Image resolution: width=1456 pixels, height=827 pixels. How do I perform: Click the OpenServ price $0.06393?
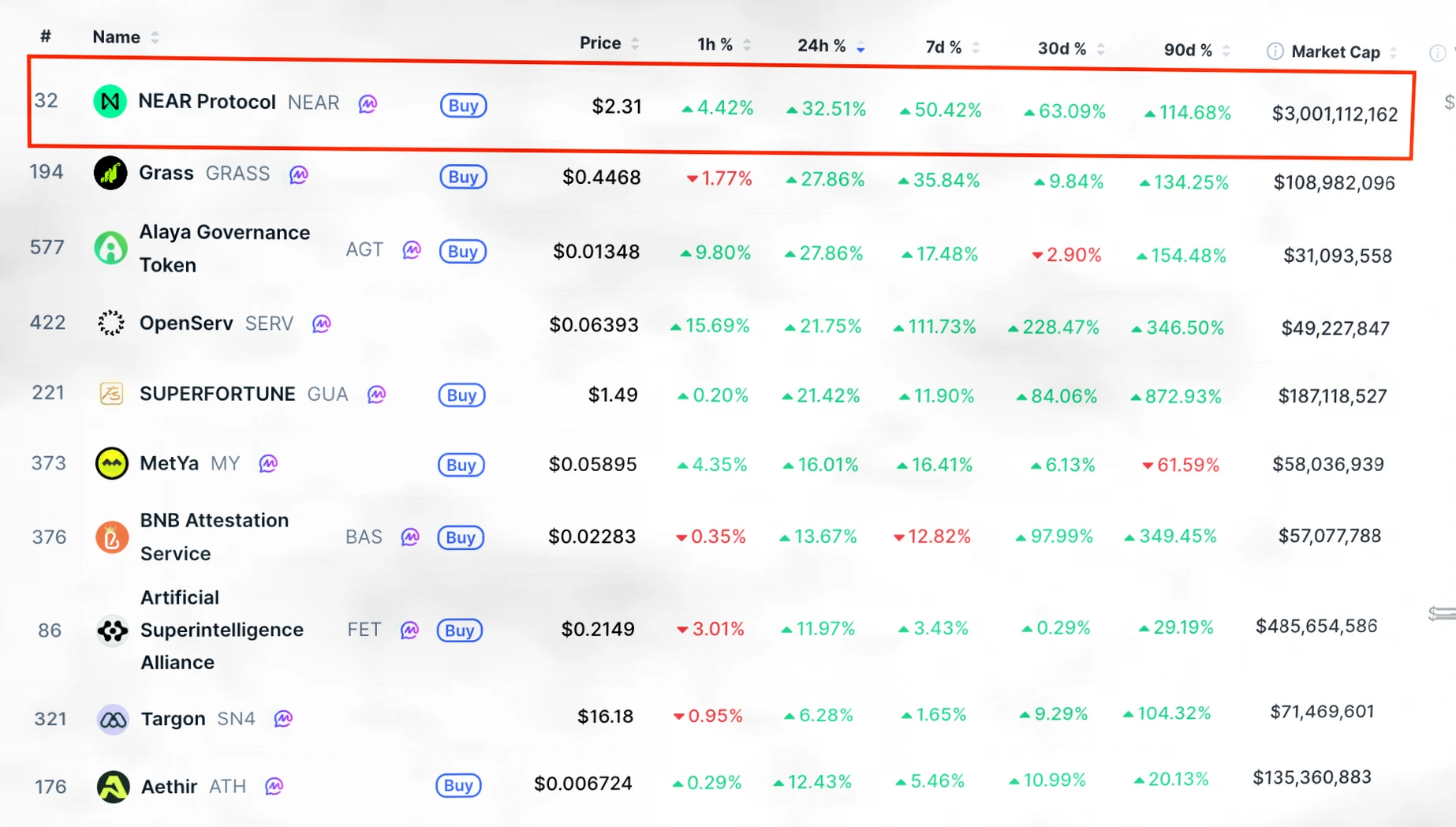pyautogui.click(x=594, y=325)
